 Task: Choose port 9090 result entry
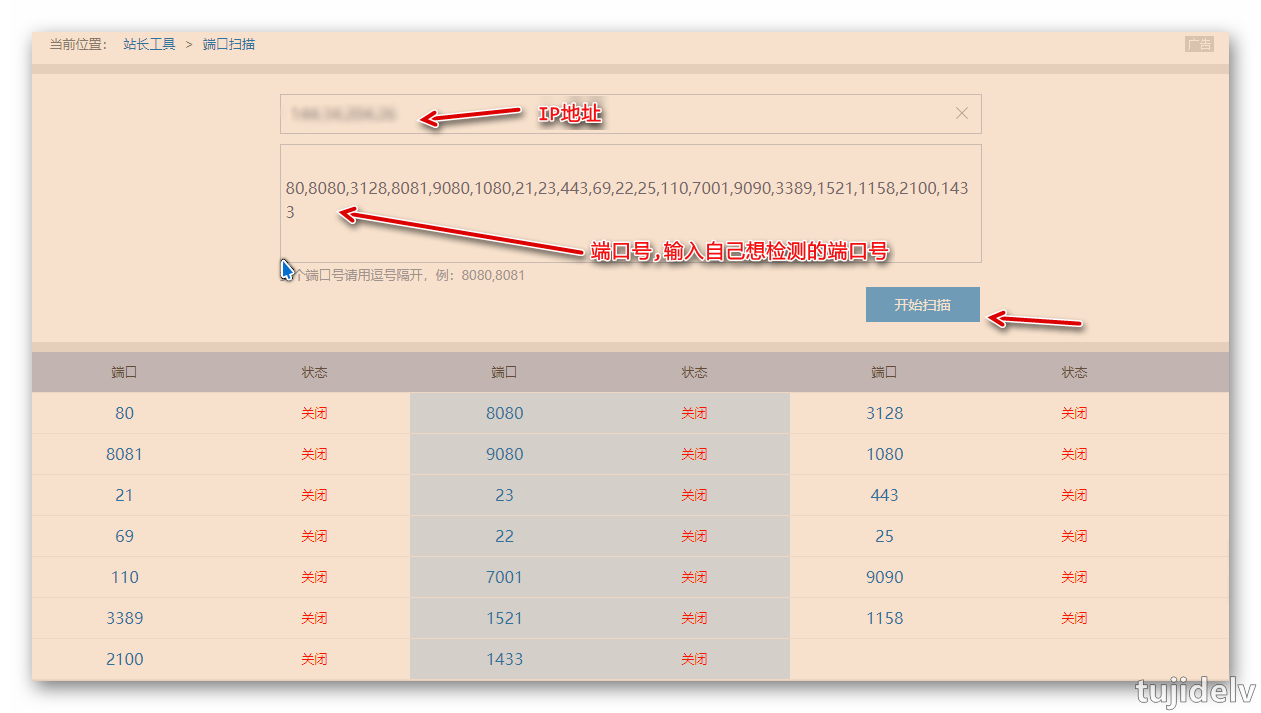pyautogui.click(x=884, y=577)
